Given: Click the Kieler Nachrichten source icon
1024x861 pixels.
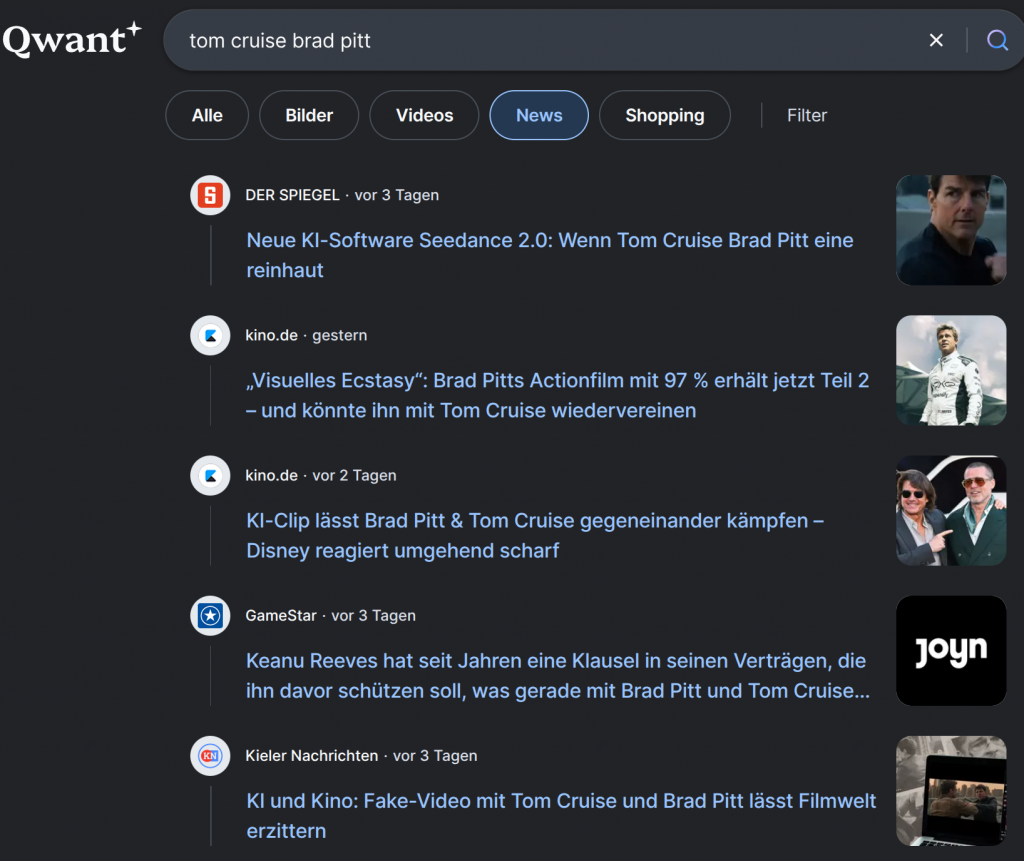Looking at the screenshot, I should point(210,755).
